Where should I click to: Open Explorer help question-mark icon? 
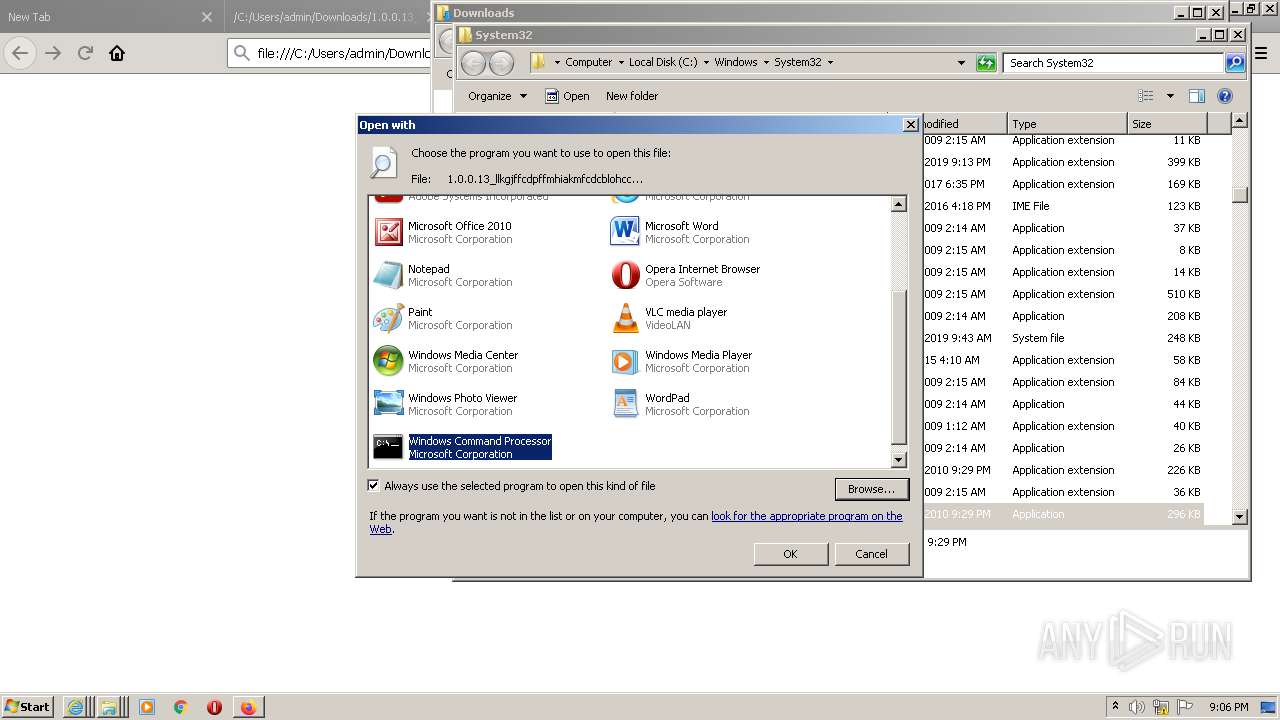coord(1225,96)
